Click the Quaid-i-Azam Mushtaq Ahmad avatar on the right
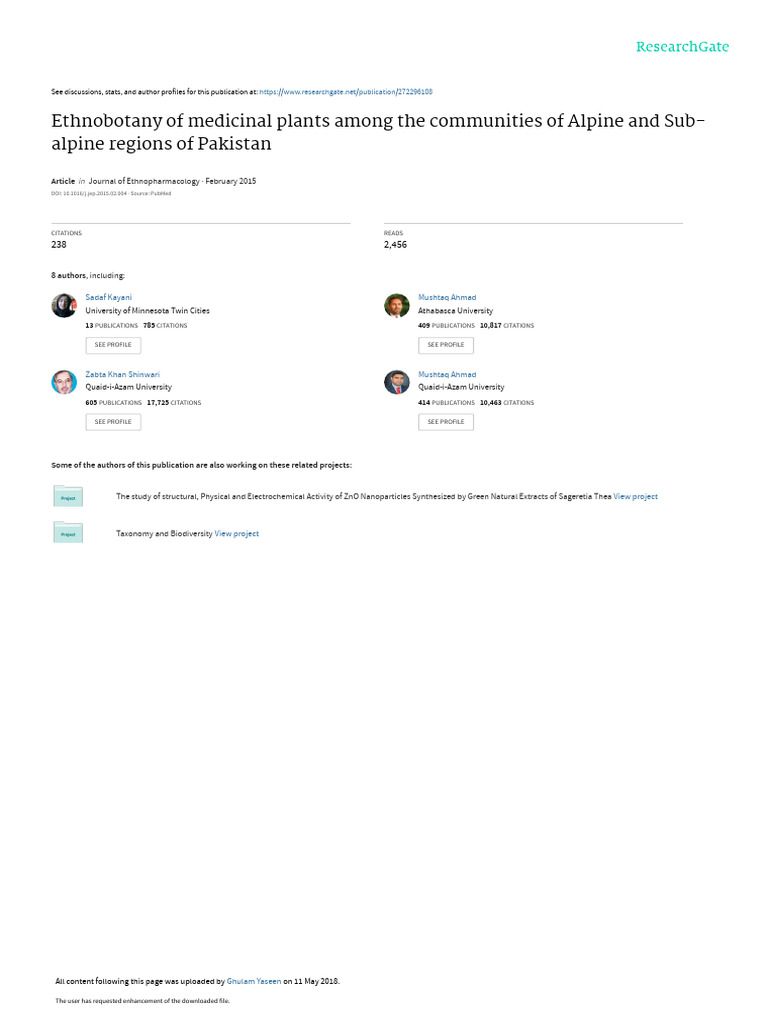Screen dimensions: 768x1024 [397, 382]
